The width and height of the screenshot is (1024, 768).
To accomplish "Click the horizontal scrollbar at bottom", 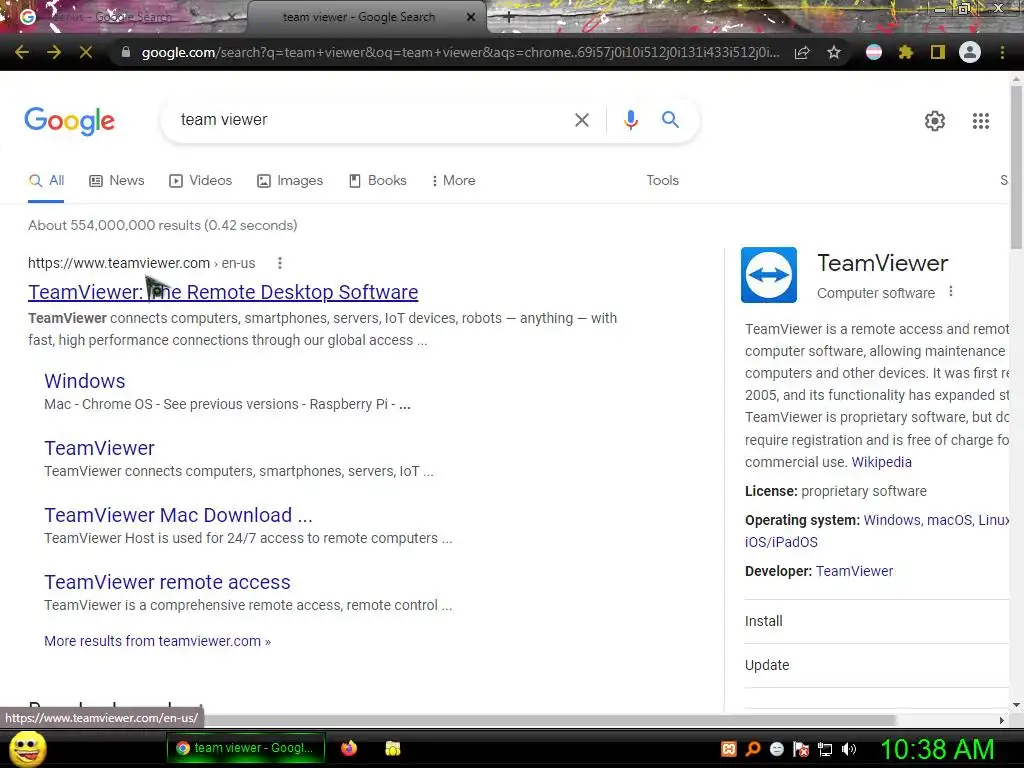I will pos(451,720).
